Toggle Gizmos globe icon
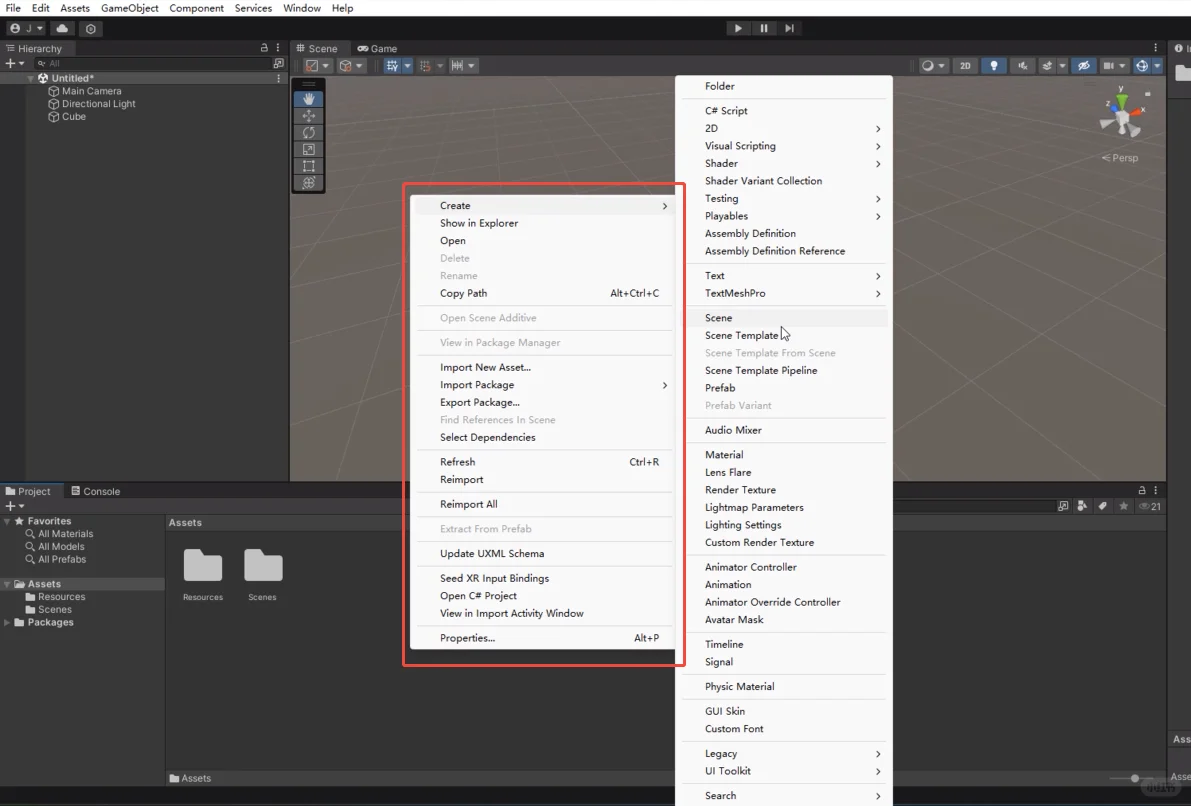 tap(1142, 65)
